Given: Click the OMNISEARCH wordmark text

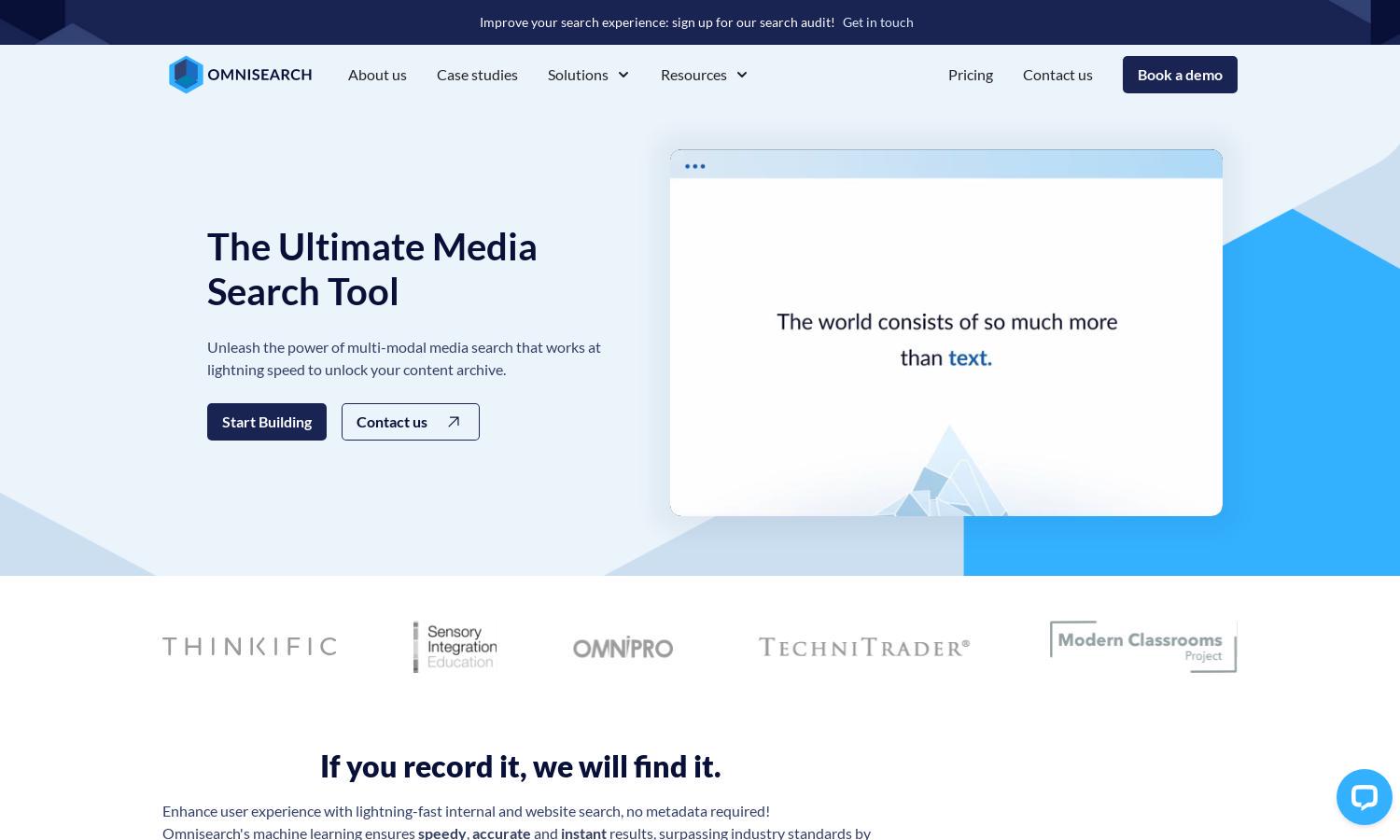Looking at the screenshot, I should (259, 75).
